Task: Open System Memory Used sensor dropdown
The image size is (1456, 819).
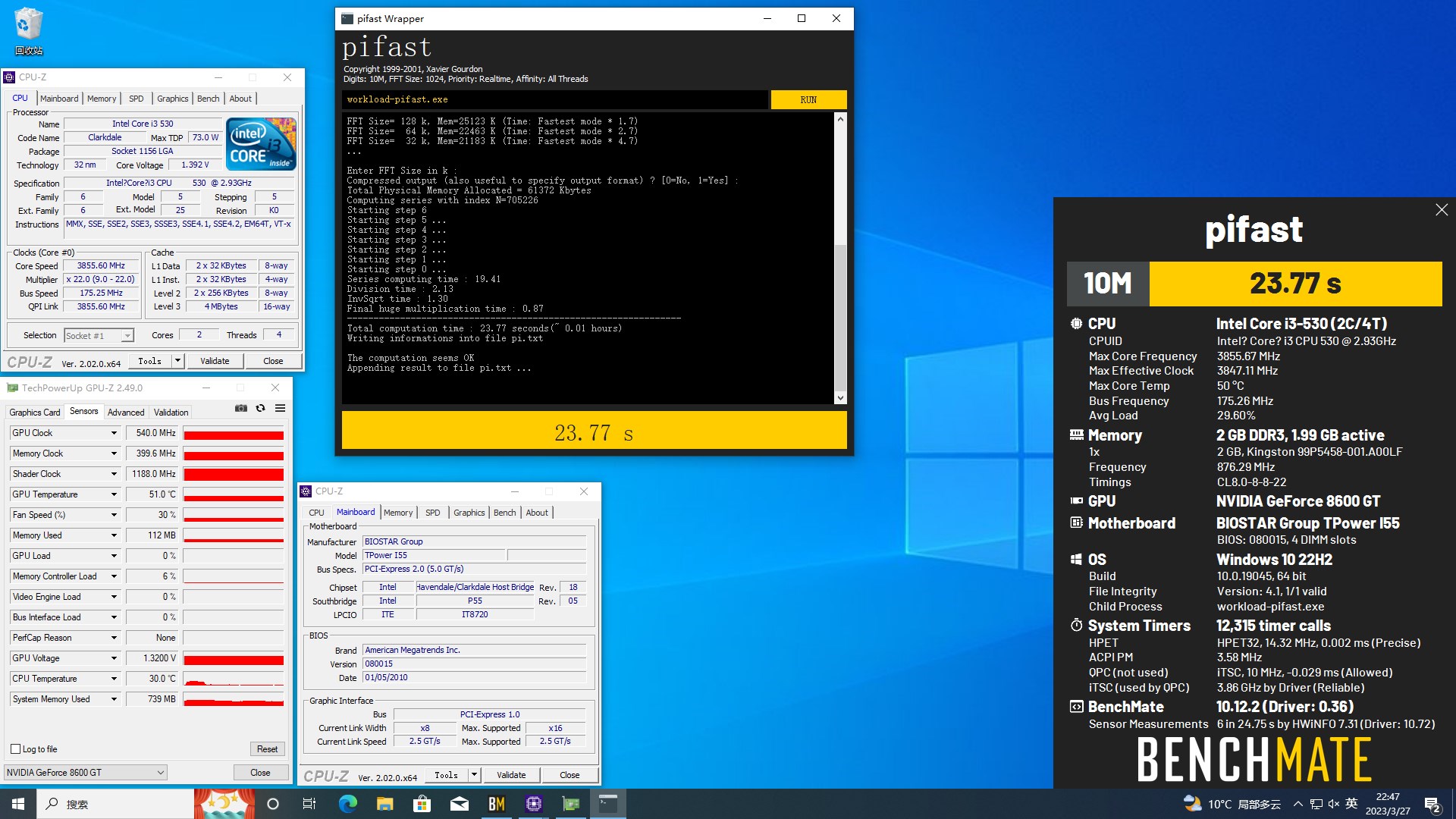Action: (115, 699)
